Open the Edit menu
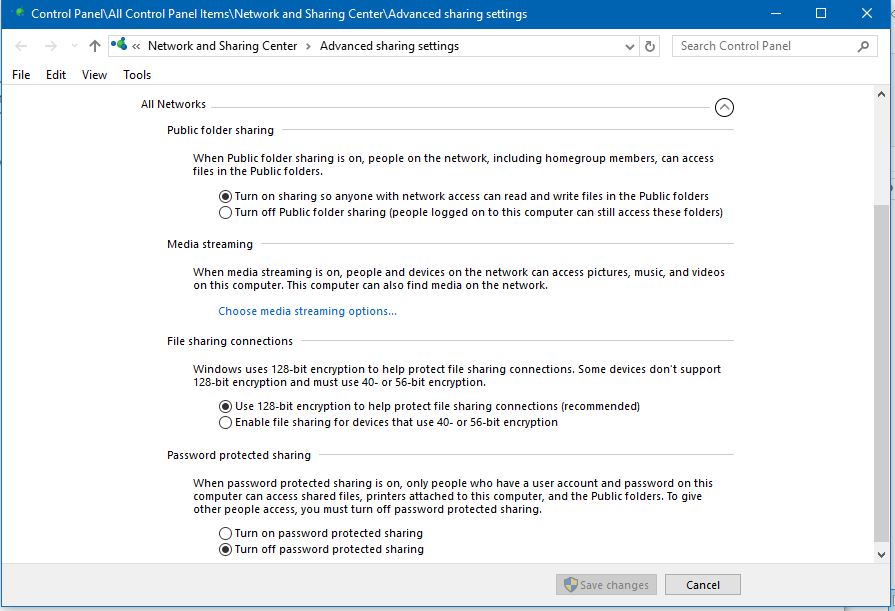The width and height of the screenshot is (895, 611). pos(56,75)
